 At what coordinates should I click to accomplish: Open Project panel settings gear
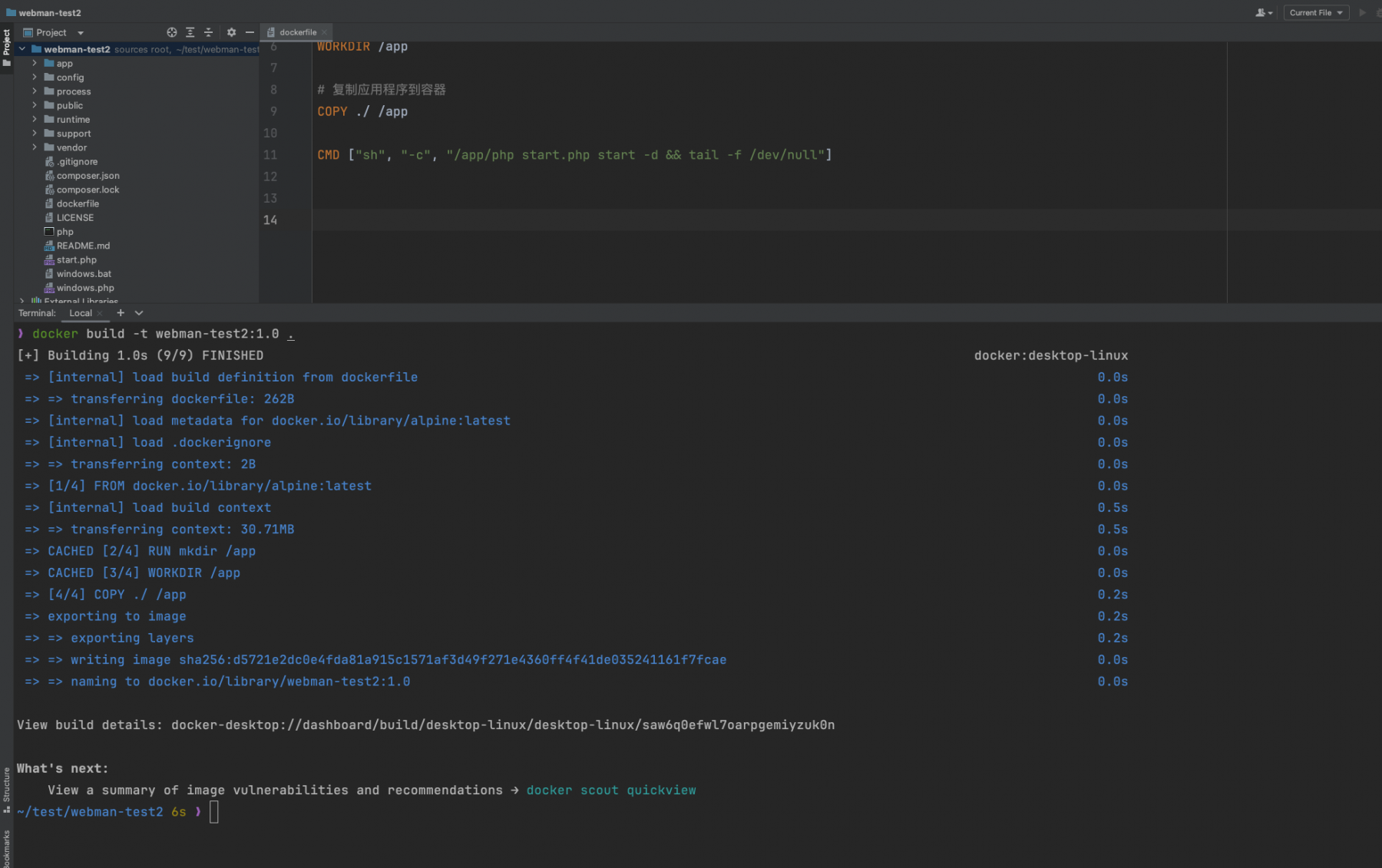click(x=231, y=32)
